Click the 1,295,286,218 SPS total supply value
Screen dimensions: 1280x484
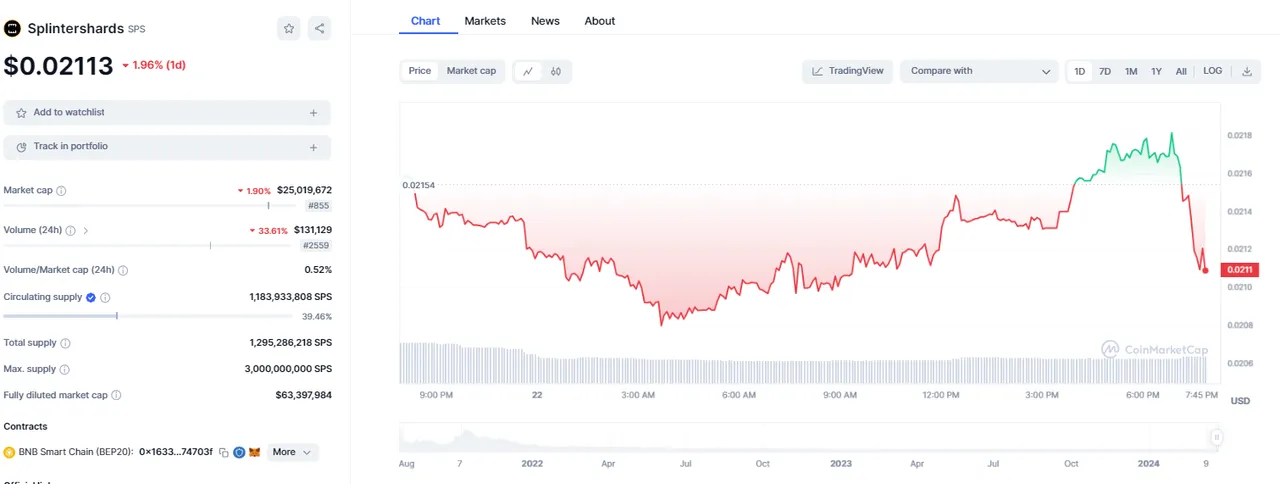coord(290,343)
